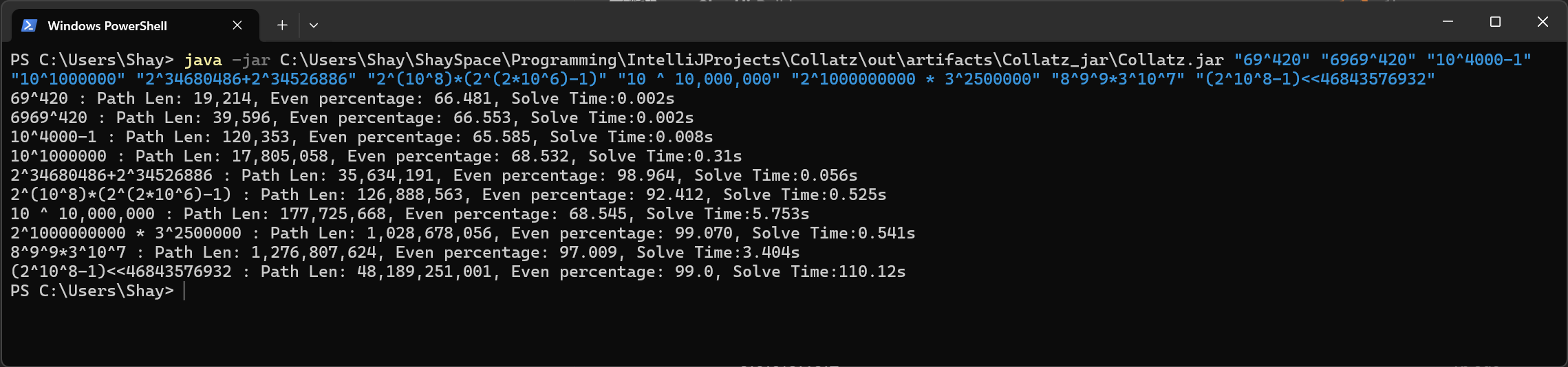Open a new tab with the plus button
Screen dimensions: 1568x367
click(282, 25)
